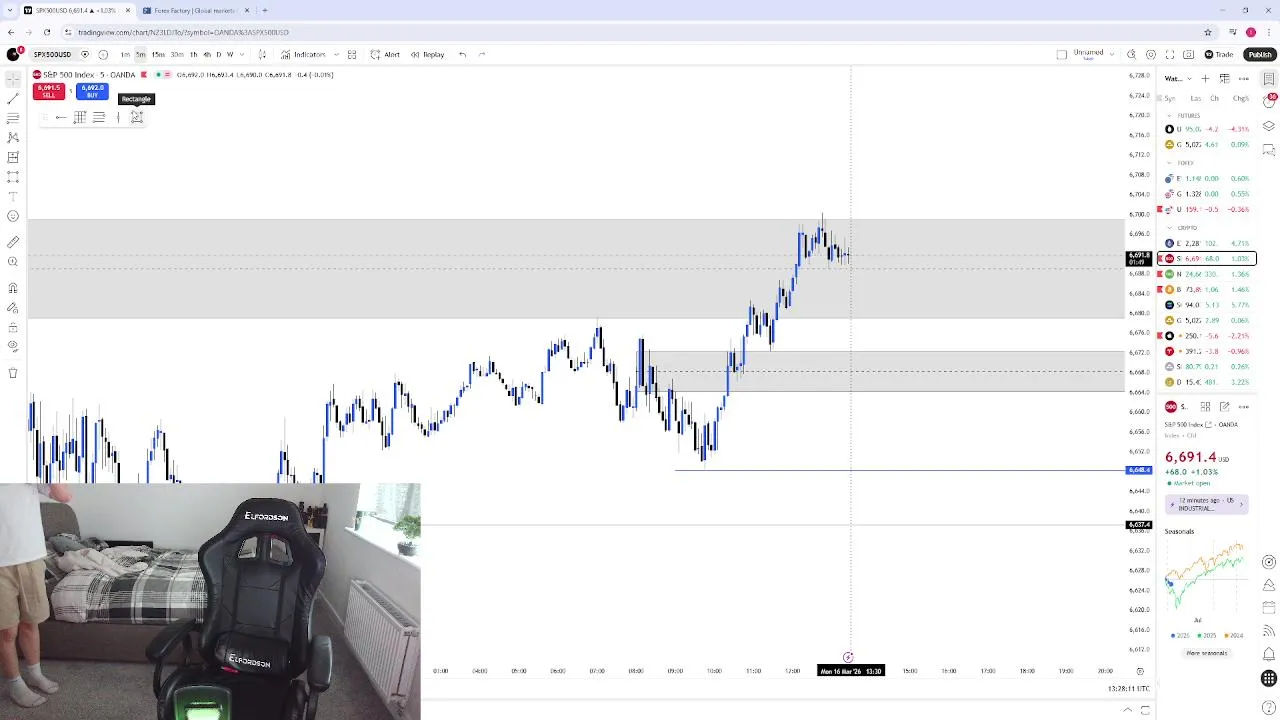1280x720 pixels.
Task: Toggle hide all drawings eye icon
Action: click(13, 346)
